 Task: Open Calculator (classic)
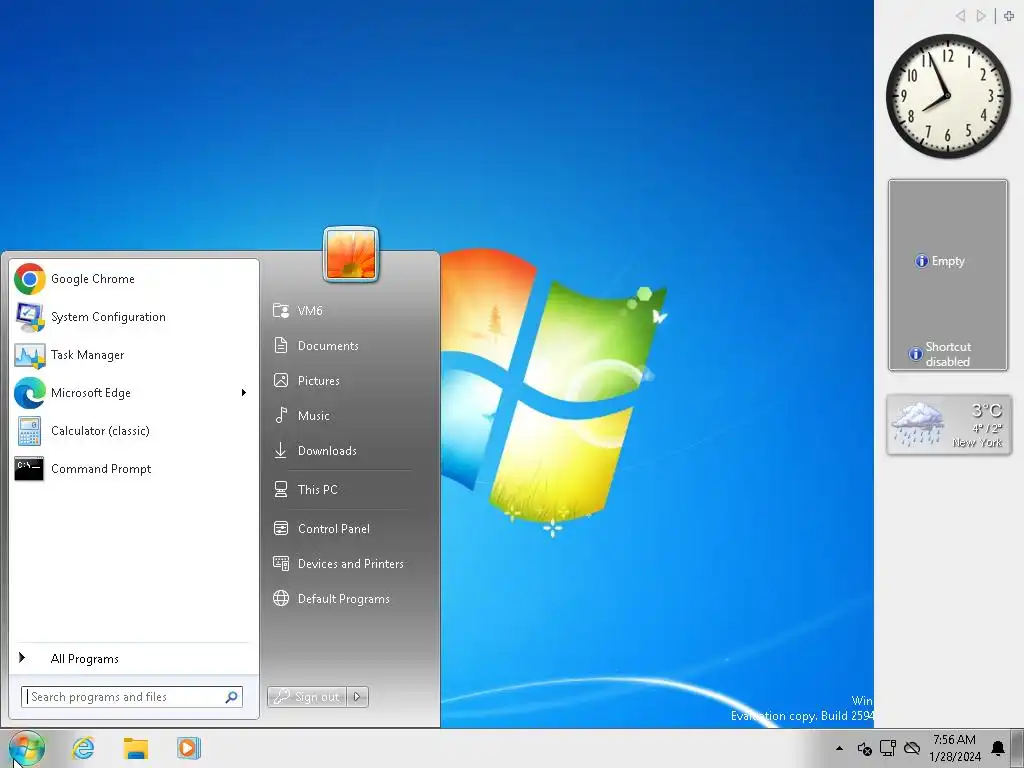(134, 430)
